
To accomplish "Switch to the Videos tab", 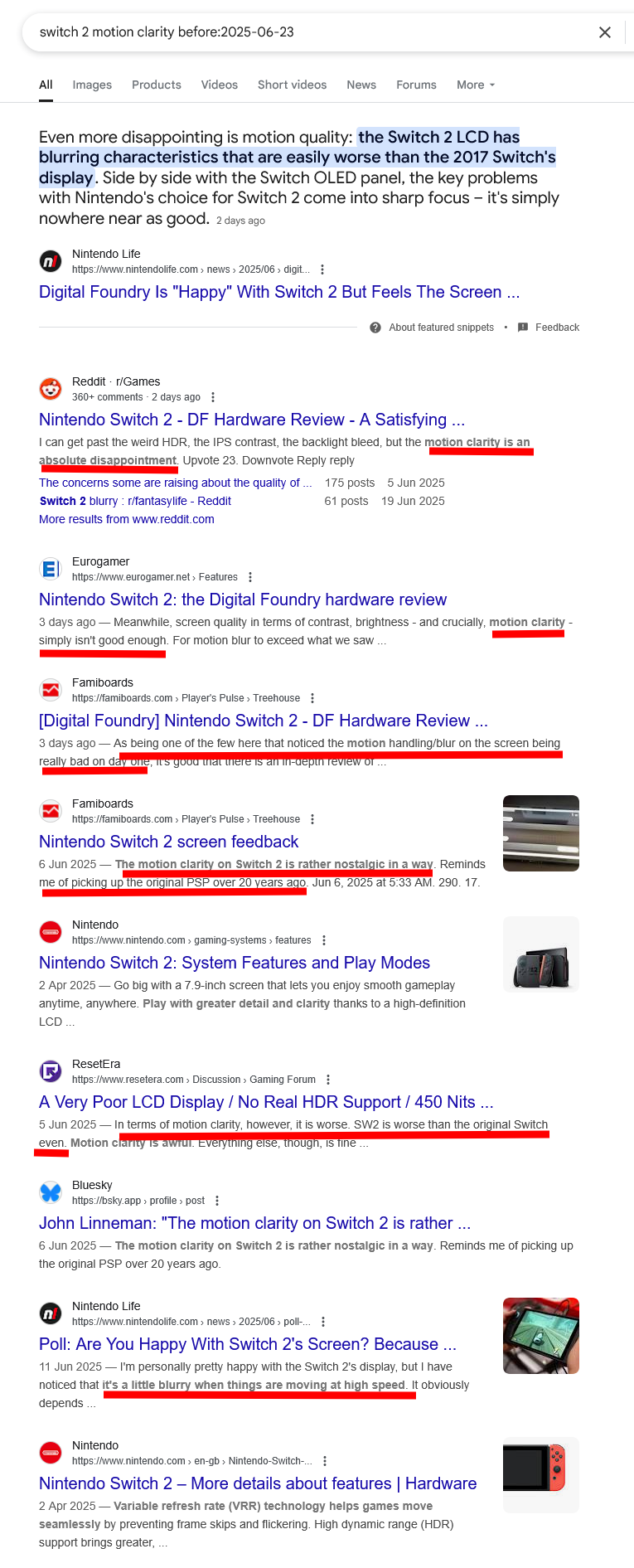I will point(220,85).
